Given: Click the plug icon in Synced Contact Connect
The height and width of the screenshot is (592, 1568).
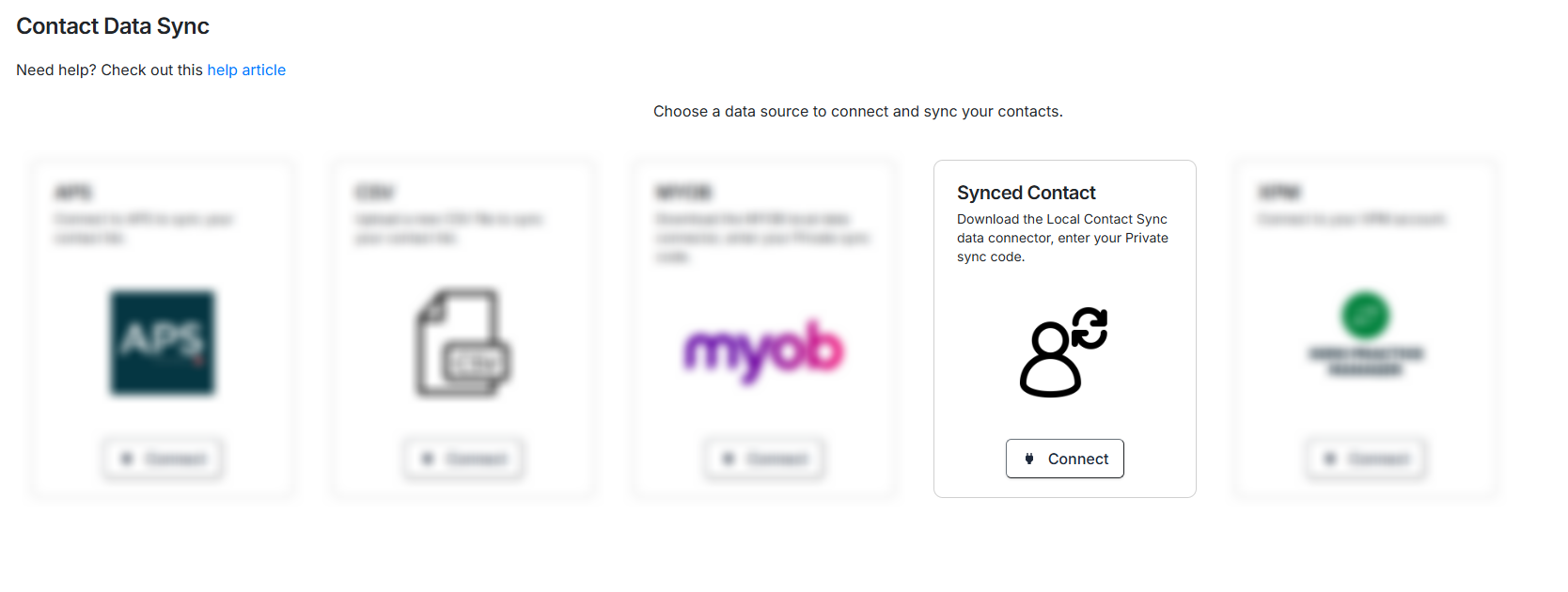Looking at the screenshot, I should 1029,459.
